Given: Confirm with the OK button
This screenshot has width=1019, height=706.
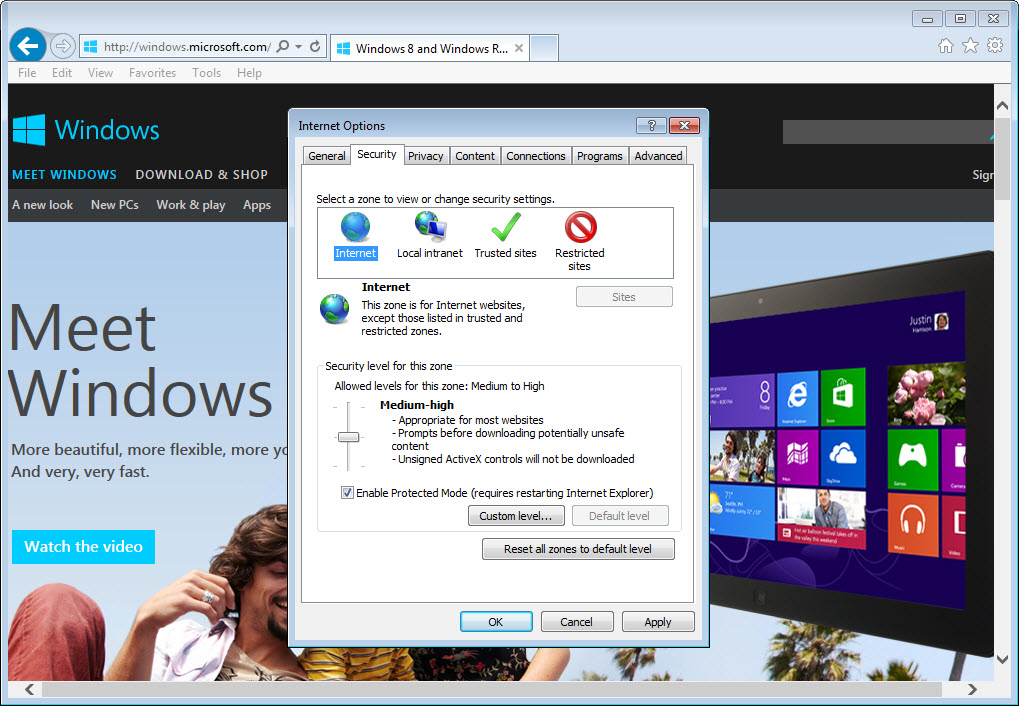Looking at the screenshot, I should click(496, 622).
